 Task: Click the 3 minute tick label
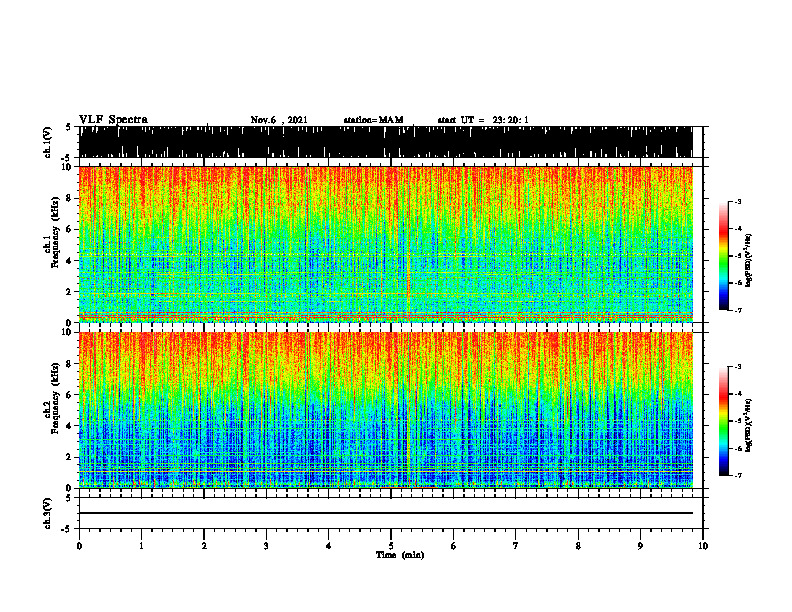tap(266, 546)
